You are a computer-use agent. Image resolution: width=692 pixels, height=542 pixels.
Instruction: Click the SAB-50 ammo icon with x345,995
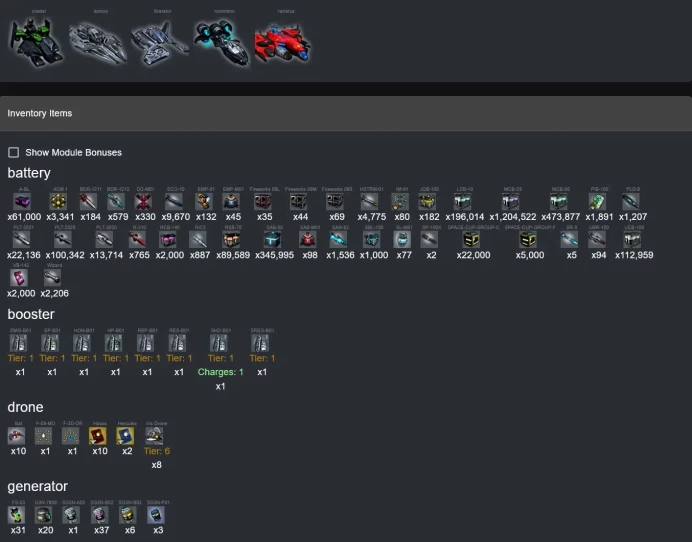[272, 240]
